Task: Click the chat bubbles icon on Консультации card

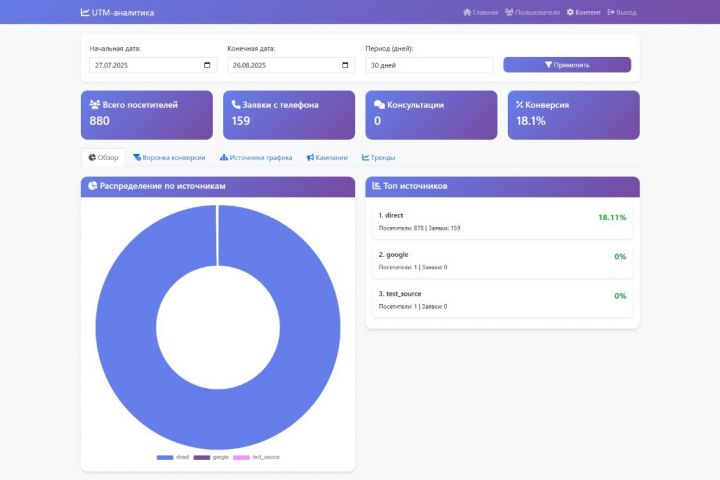Action: pos(379,105)
